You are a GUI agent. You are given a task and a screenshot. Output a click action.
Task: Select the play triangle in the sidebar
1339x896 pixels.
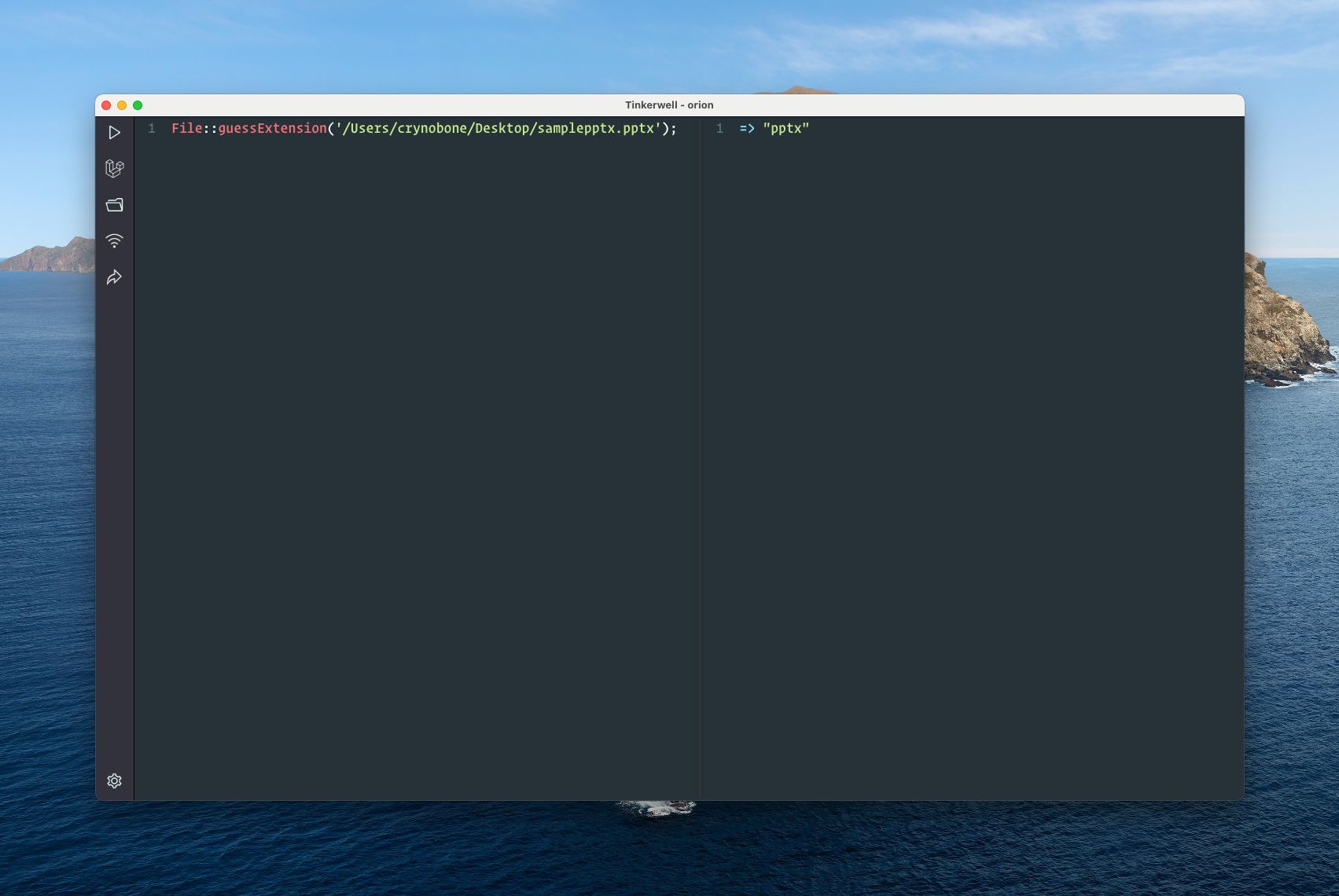point(115,132)
